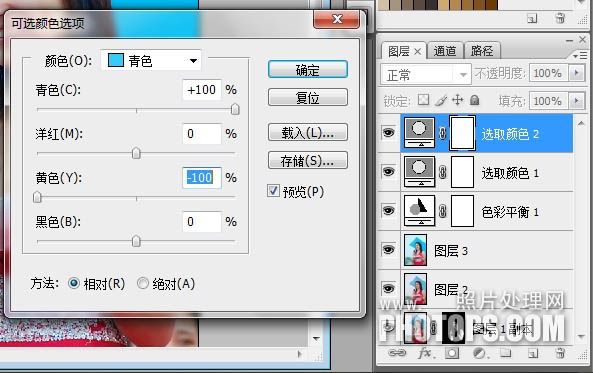Select the 绝对(A) method radio button
This screenshot has height=373, width=593.
click(x=143, y=283)
